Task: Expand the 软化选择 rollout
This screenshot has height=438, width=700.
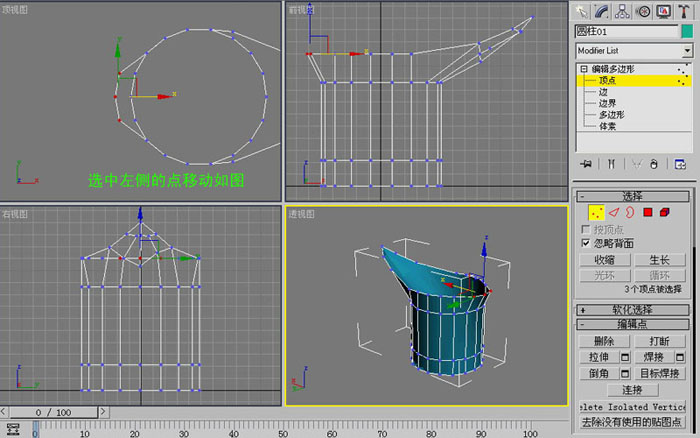Action: tap(633, 309)
